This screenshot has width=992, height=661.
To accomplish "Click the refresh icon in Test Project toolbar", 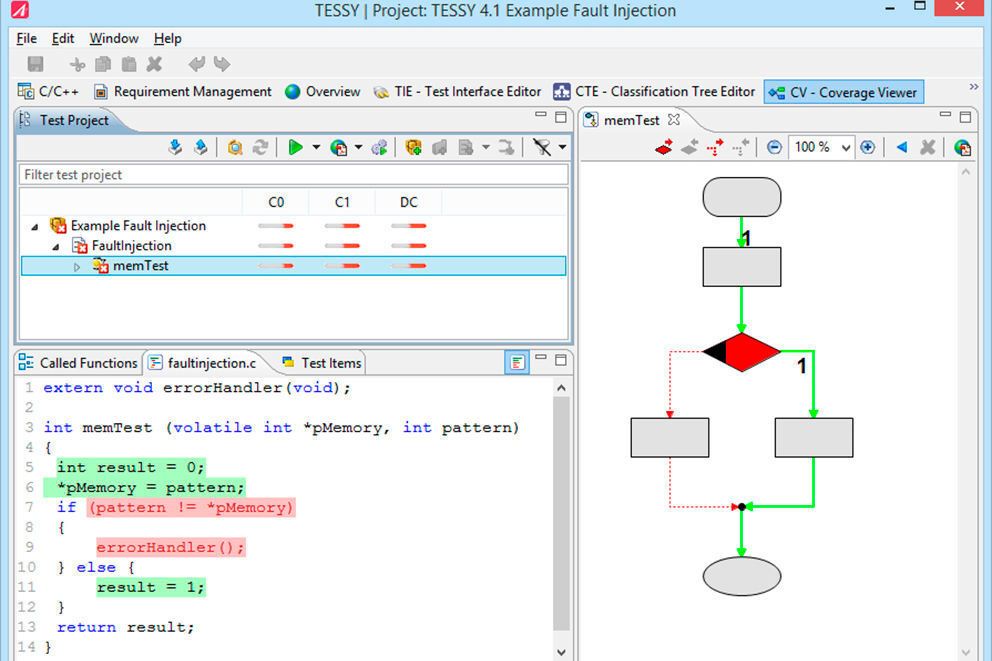I will (x=260, y=148).
